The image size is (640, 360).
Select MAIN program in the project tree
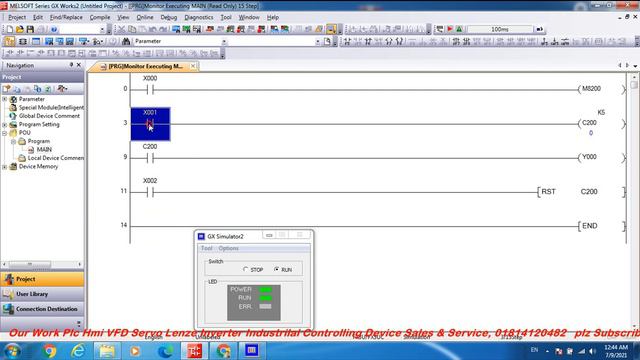click(44, 150)
